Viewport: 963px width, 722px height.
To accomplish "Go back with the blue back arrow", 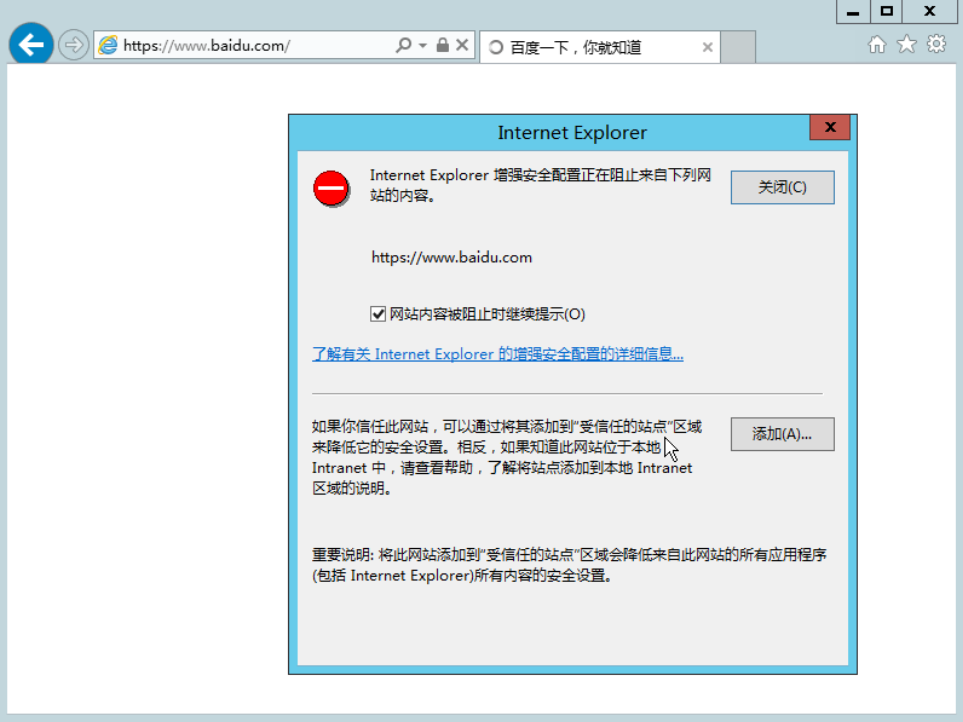I will 31,44.
